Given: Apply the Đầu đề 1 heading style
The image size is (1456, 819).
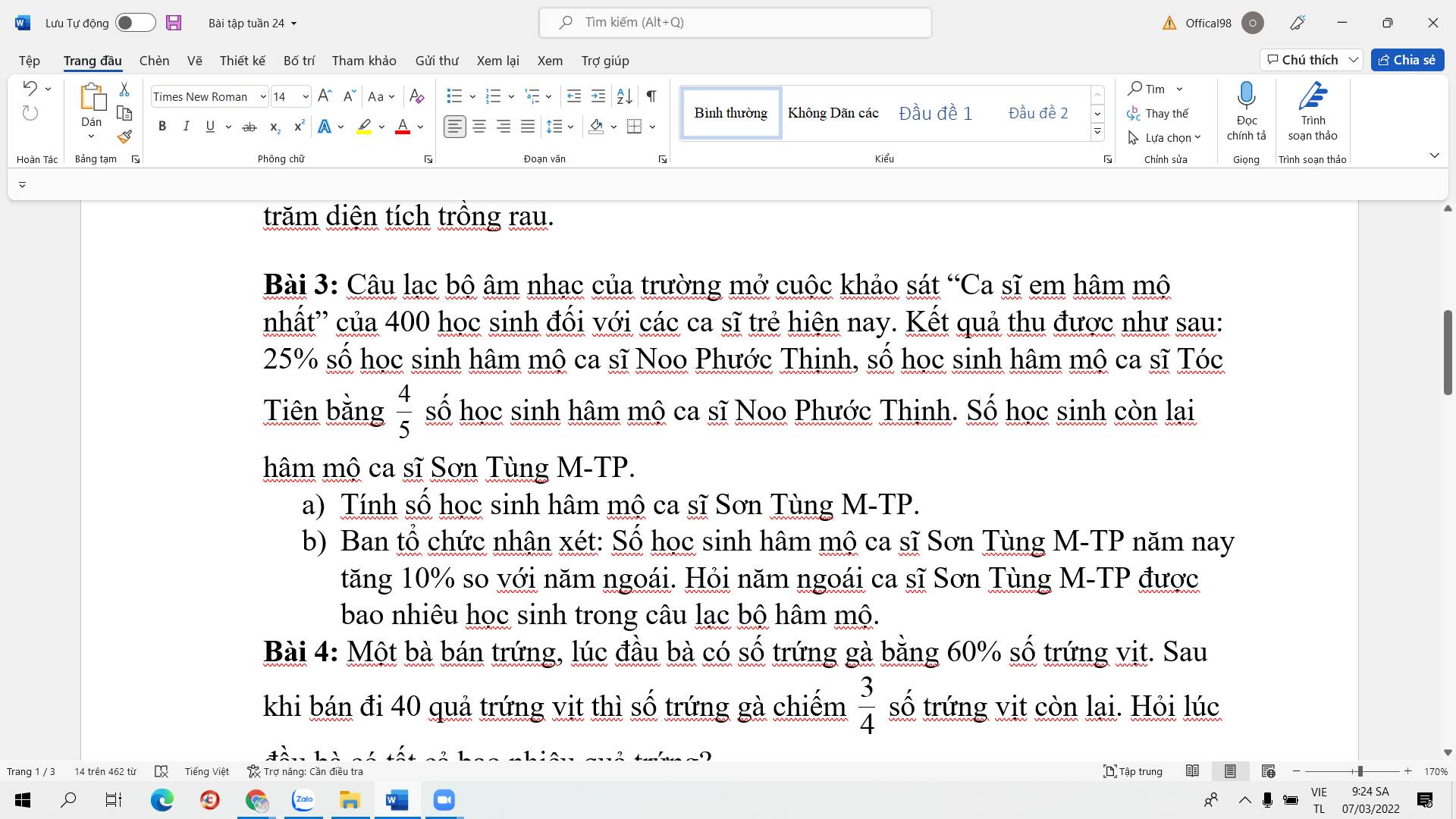Looking at the screenshot, I should 935,113.
